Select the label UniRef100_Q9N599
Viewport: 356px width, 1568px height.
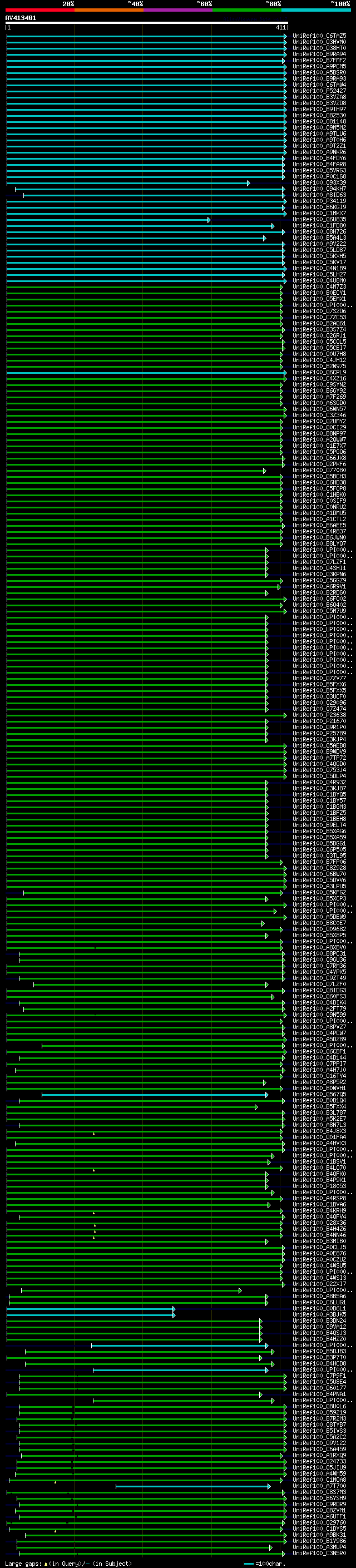click(319, 1015)
